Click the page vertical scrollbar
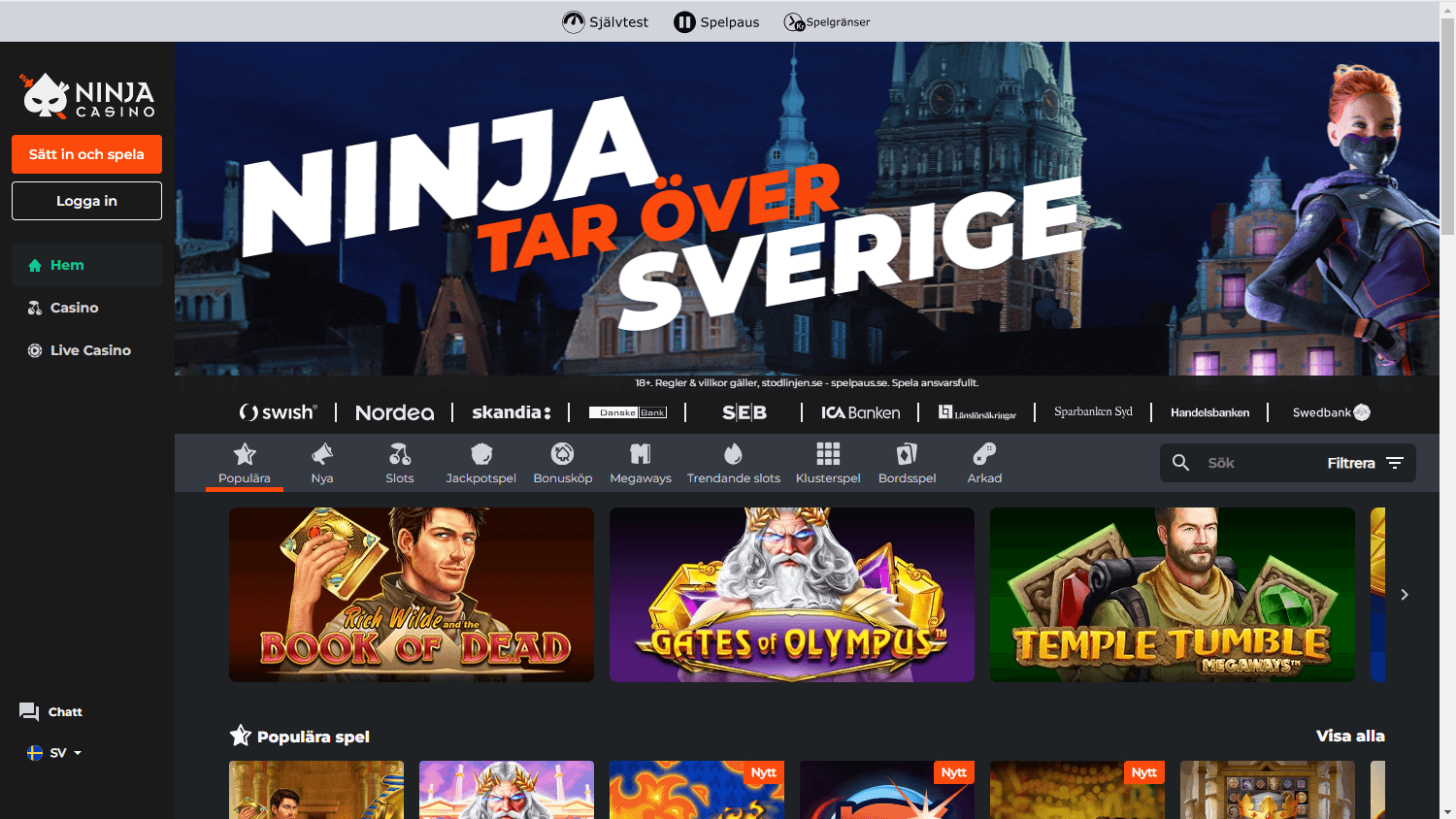This screenshot has height=819, width=1456. click(1447, 126)
